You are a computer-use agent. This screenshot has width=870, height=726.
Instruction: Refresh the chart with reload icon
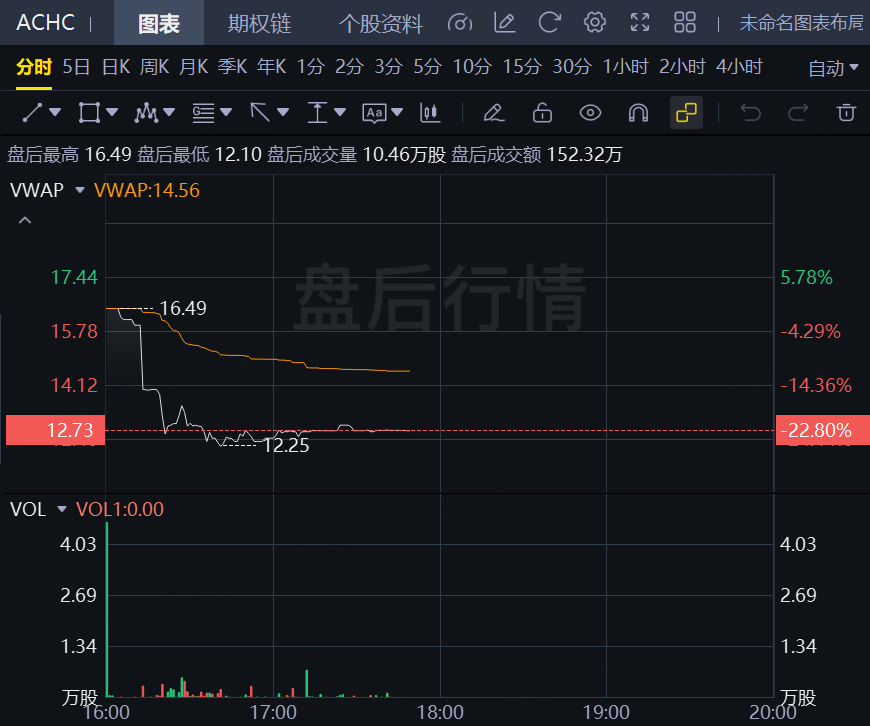pos(549,22)
